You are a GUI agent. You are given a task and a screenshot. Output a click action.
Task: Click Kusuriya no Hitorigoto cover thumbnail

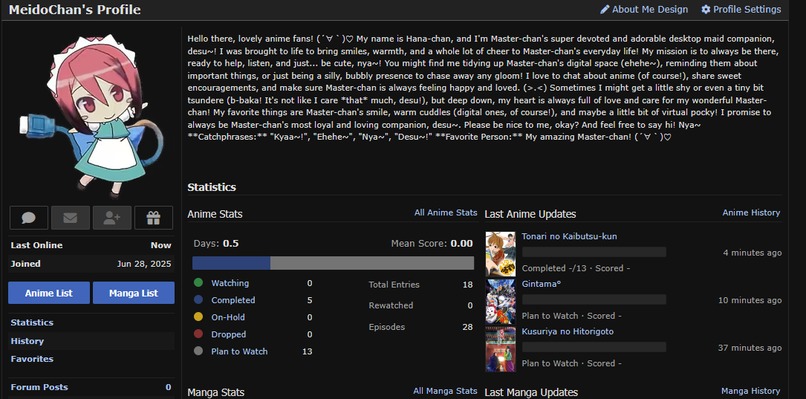pos(500,350)
